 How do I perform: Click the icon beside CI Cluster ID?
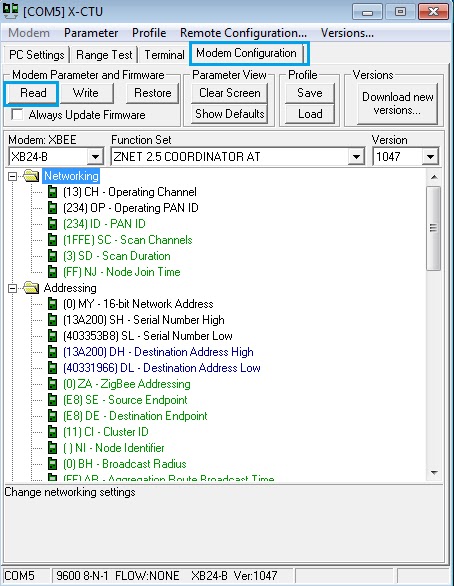[53, 432]
